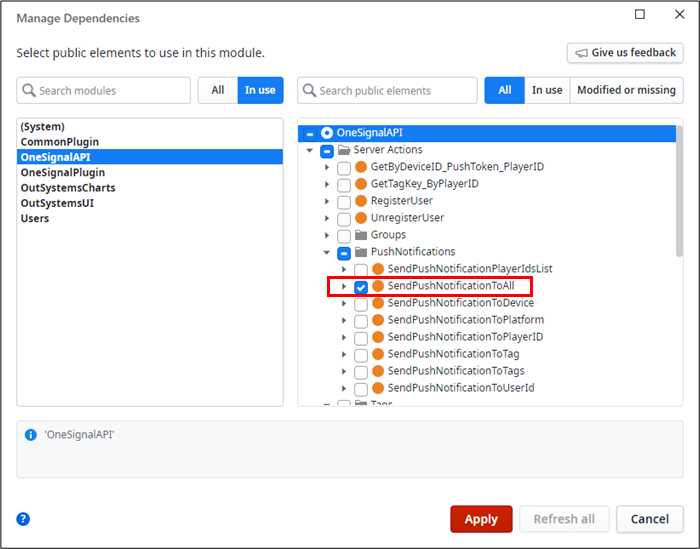
Task: Collapse the PushNotifications folder arrow
Action: tap(327, 252)
